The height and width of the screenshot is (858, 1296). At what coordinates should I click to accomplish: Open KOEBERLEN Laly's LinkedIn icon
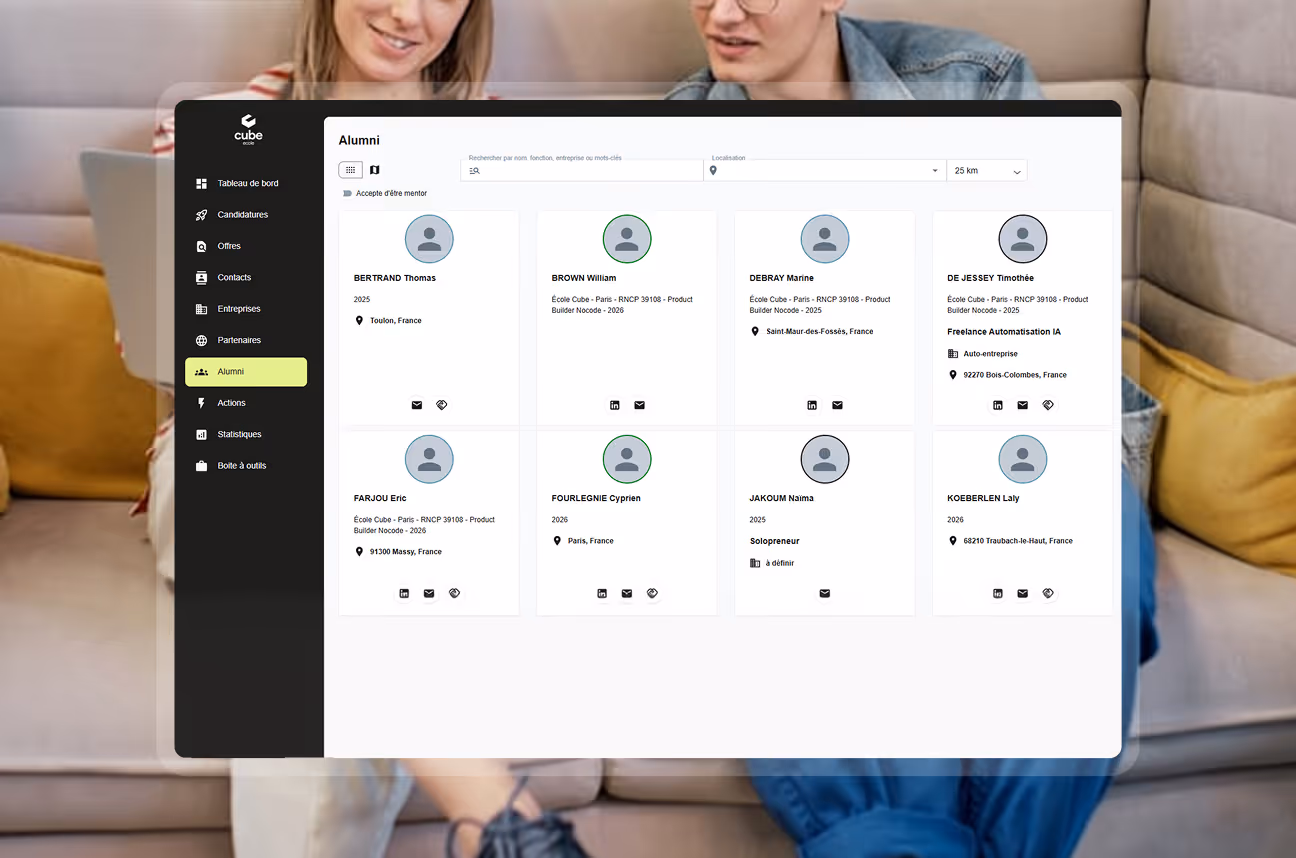[x=998, y=593]
